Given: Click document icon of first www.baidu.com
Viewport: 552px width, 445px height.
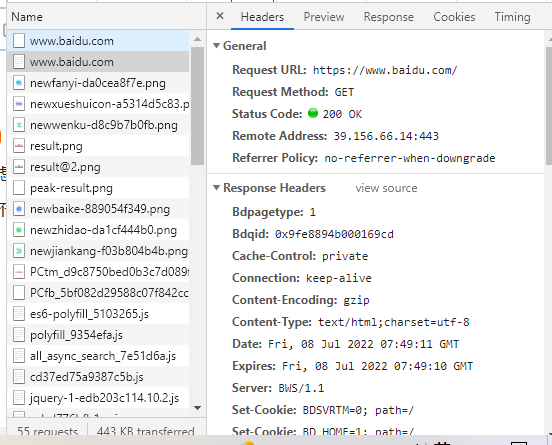Looking at the screenshot, I should (19, 41).
